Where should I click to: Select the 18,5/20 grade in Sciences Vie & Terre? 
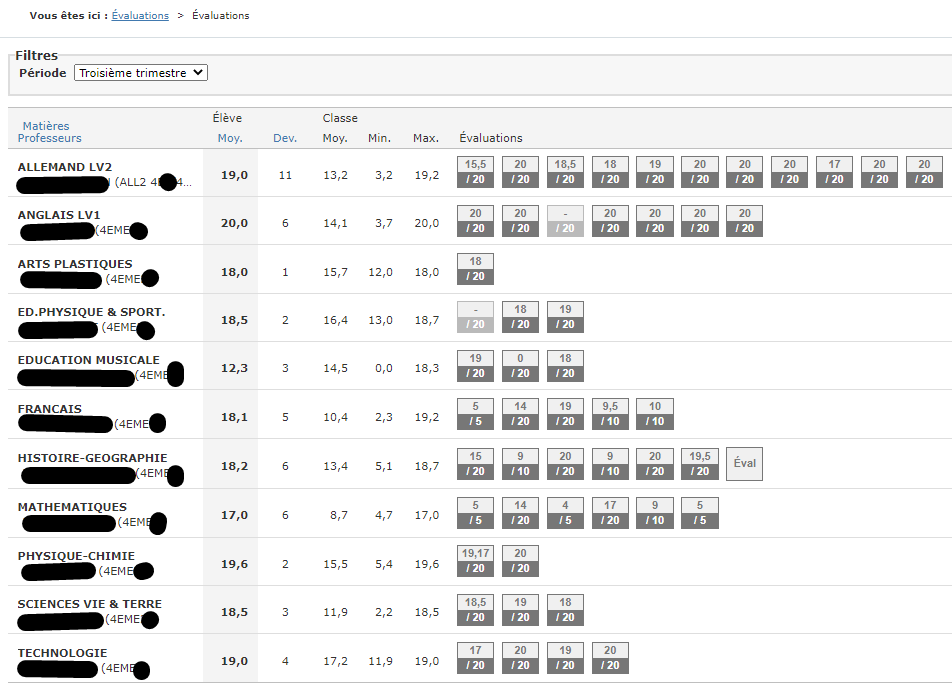pyautogui.click(x=475, y=610)
